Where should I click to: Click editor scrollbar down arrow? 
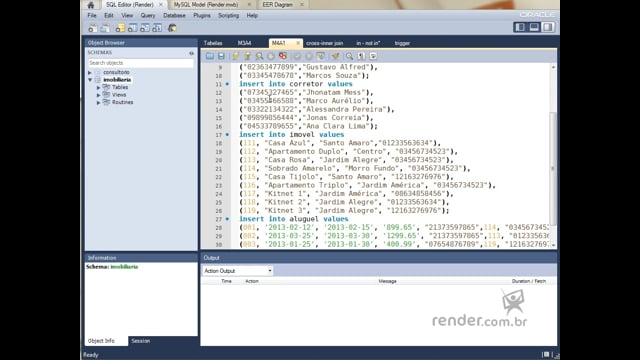pos(553,245)
